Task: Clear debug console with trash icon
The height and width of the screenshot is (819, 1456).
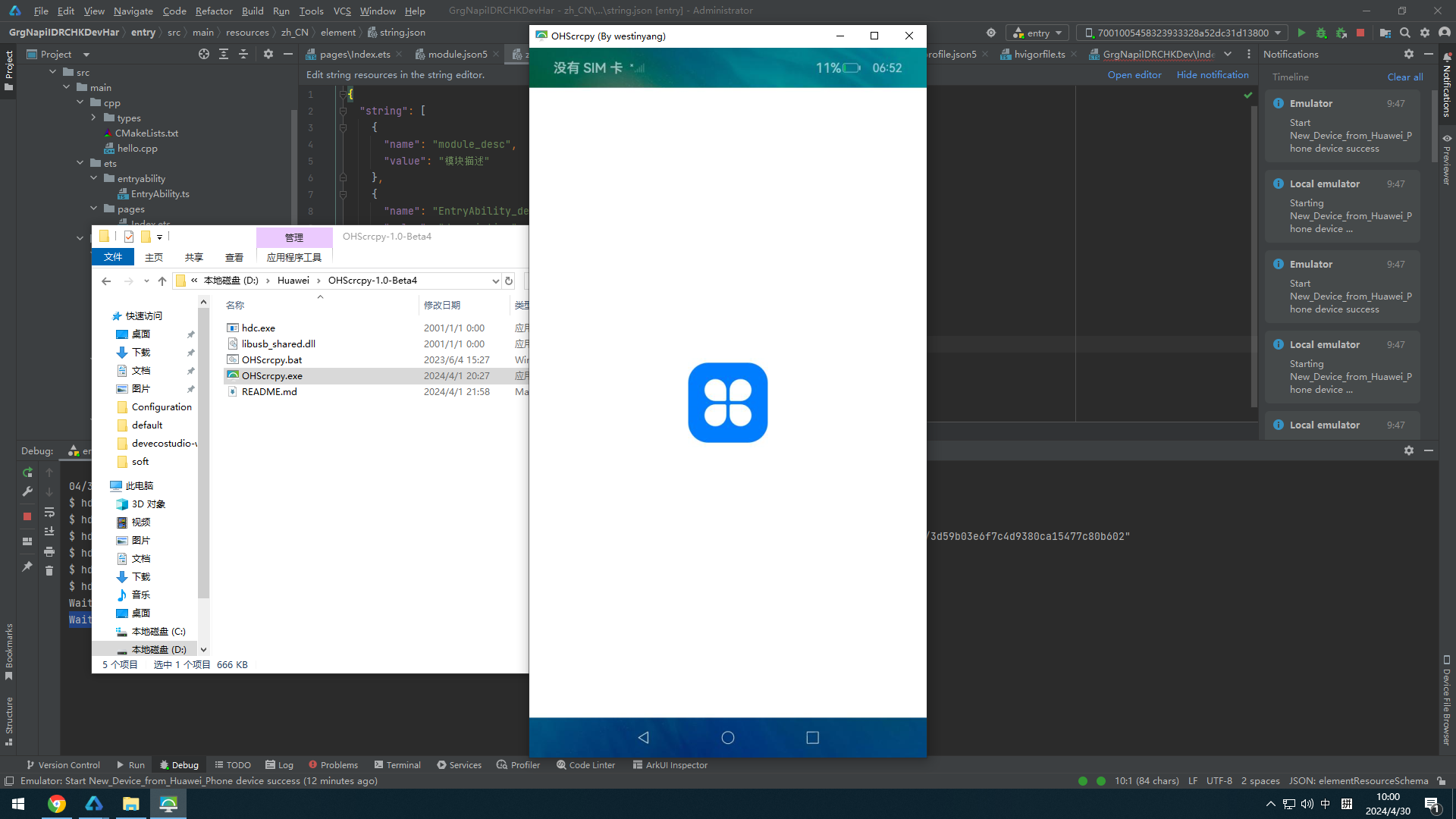Action: 49,571
